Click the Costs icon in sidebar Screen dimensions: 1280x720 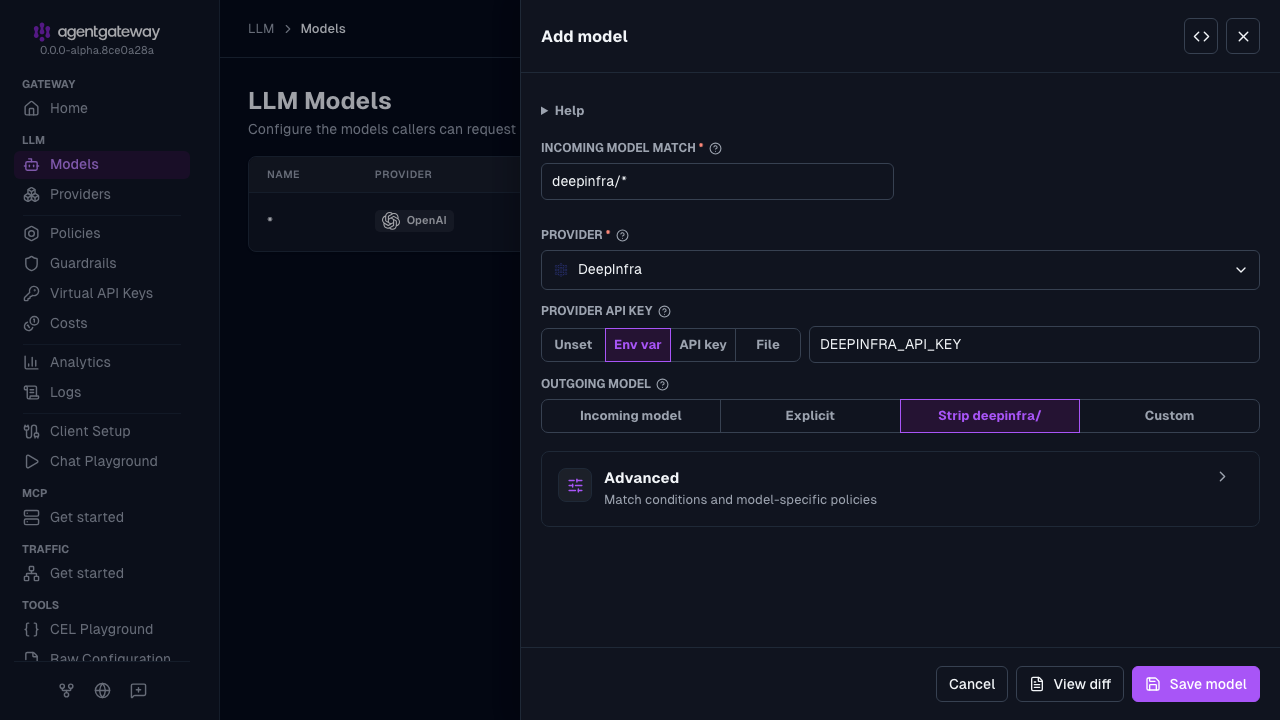[32, 323]
